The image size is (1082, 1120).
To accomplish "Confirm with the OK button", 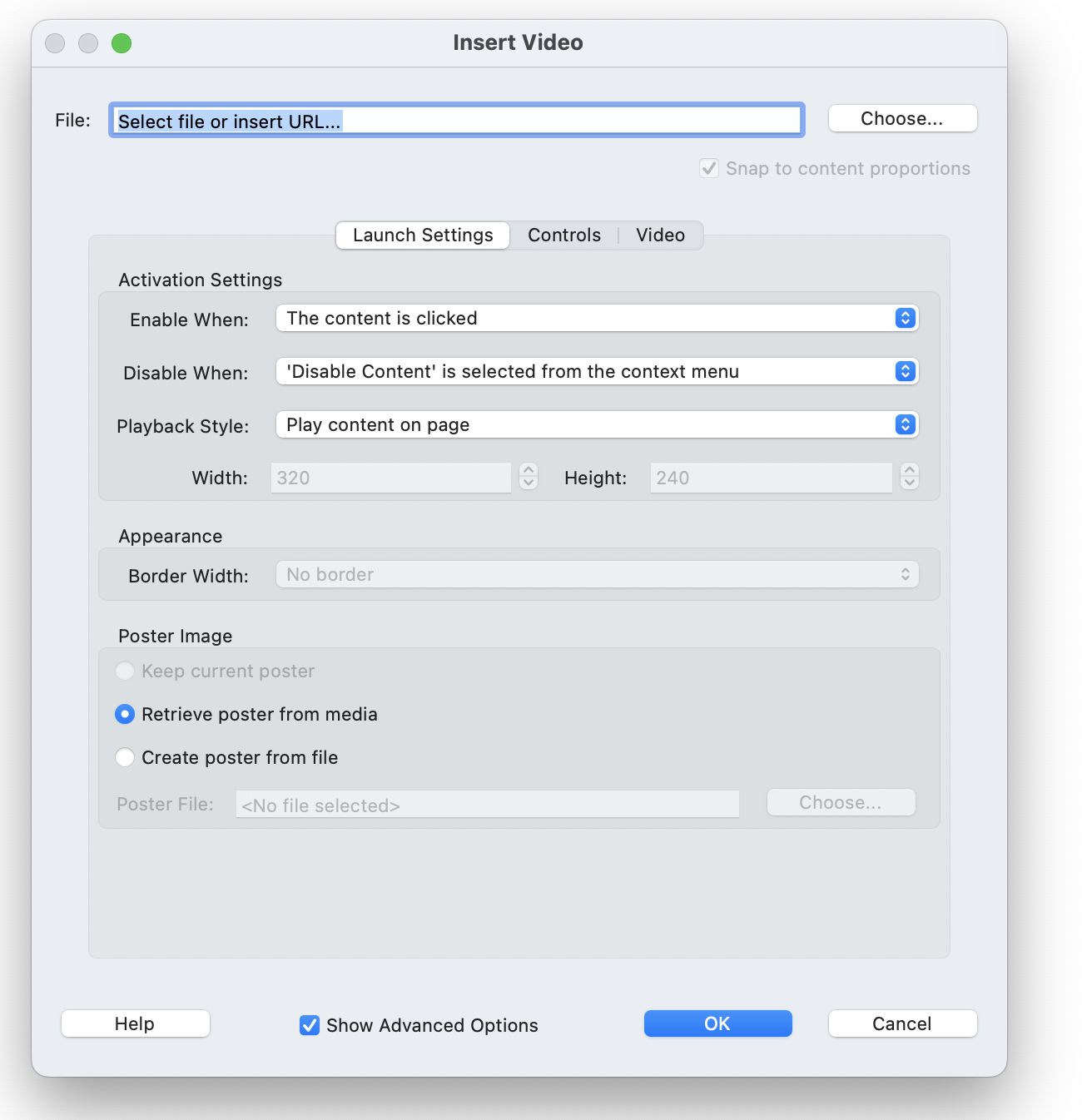I will 717,1023.
